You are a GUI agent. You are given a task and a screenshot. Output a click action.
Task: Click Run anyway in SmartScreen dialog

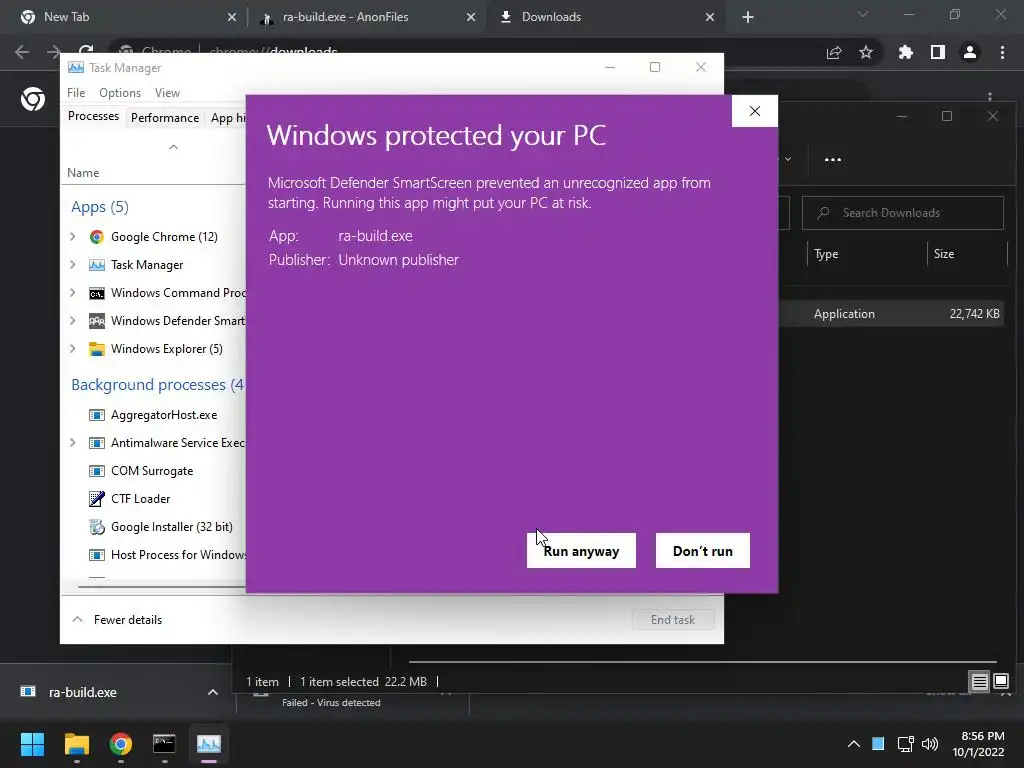[x=581, y=551]
